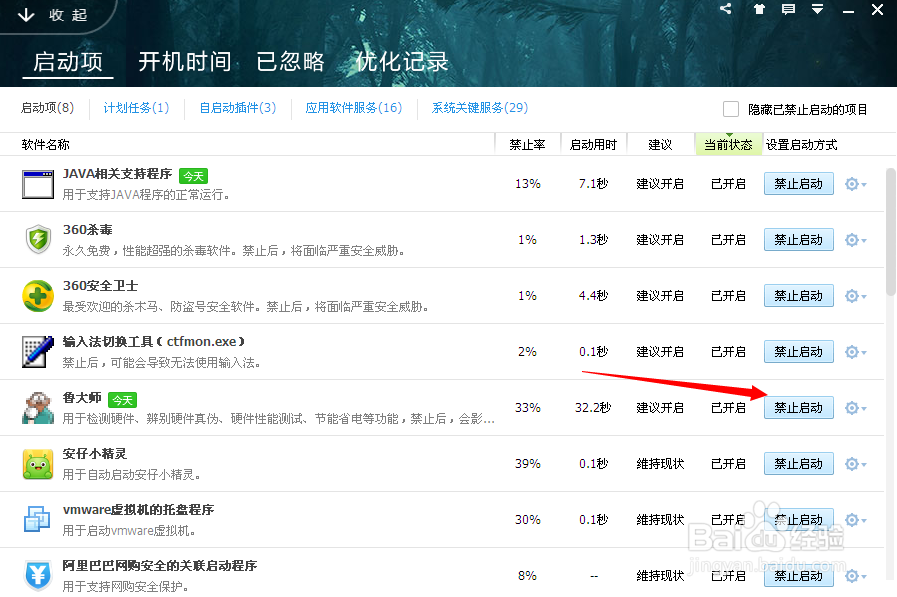Click the 安仔小精灵 green robot icon
Viewport: 897px width, 597px height.
click(x=38, y=464)
